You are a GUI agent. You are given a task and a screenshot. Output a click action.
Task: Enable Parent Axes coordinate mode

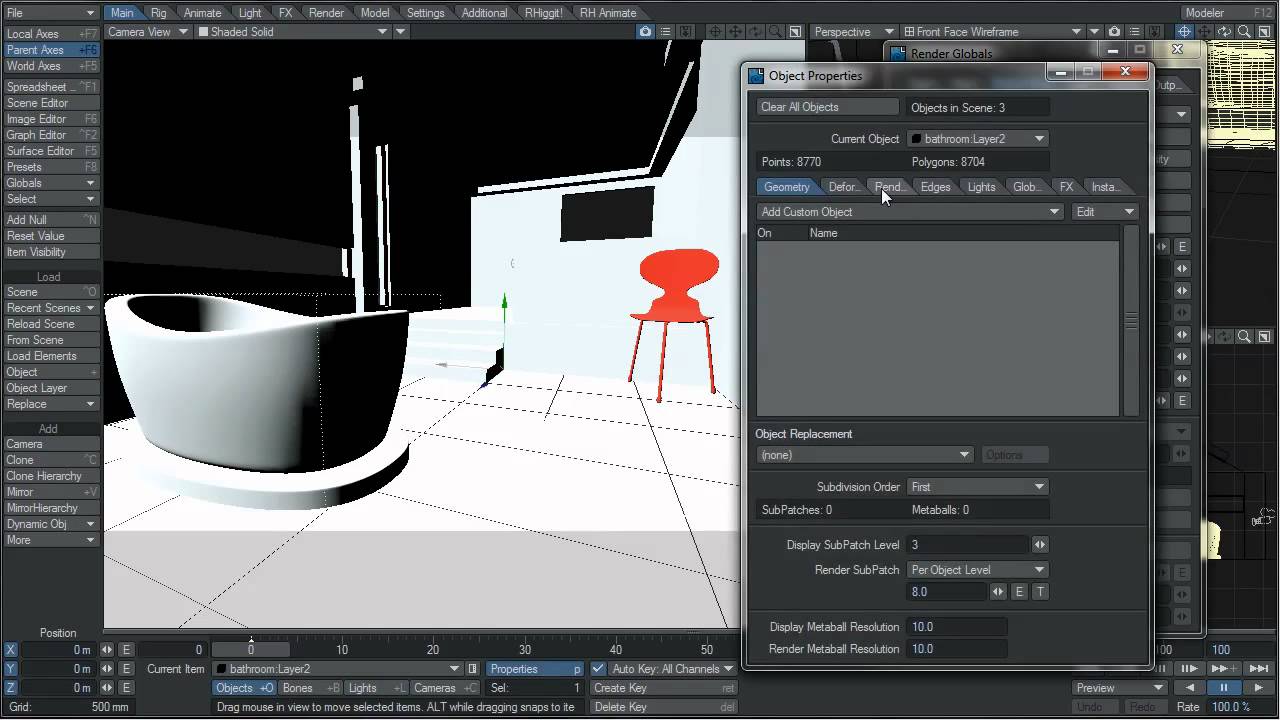(51, 50)
